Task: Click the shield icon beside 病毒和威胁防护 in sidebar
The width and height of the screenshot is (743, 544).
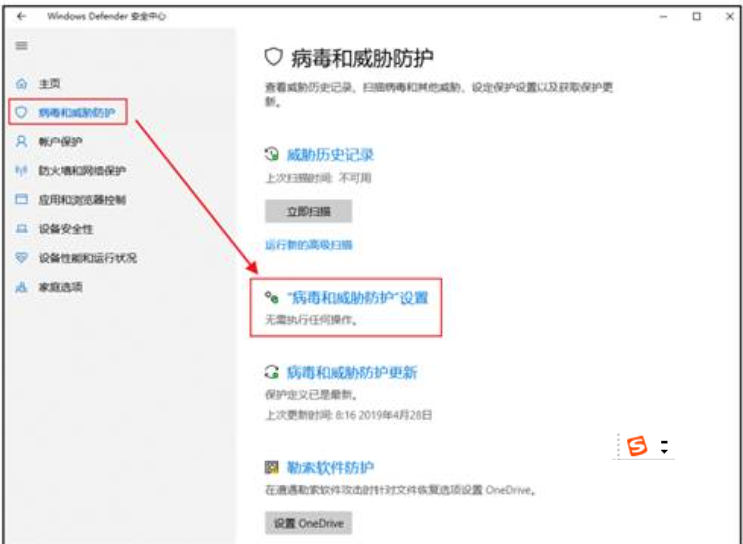Action: pyautogui.click(x=21, y=112)
